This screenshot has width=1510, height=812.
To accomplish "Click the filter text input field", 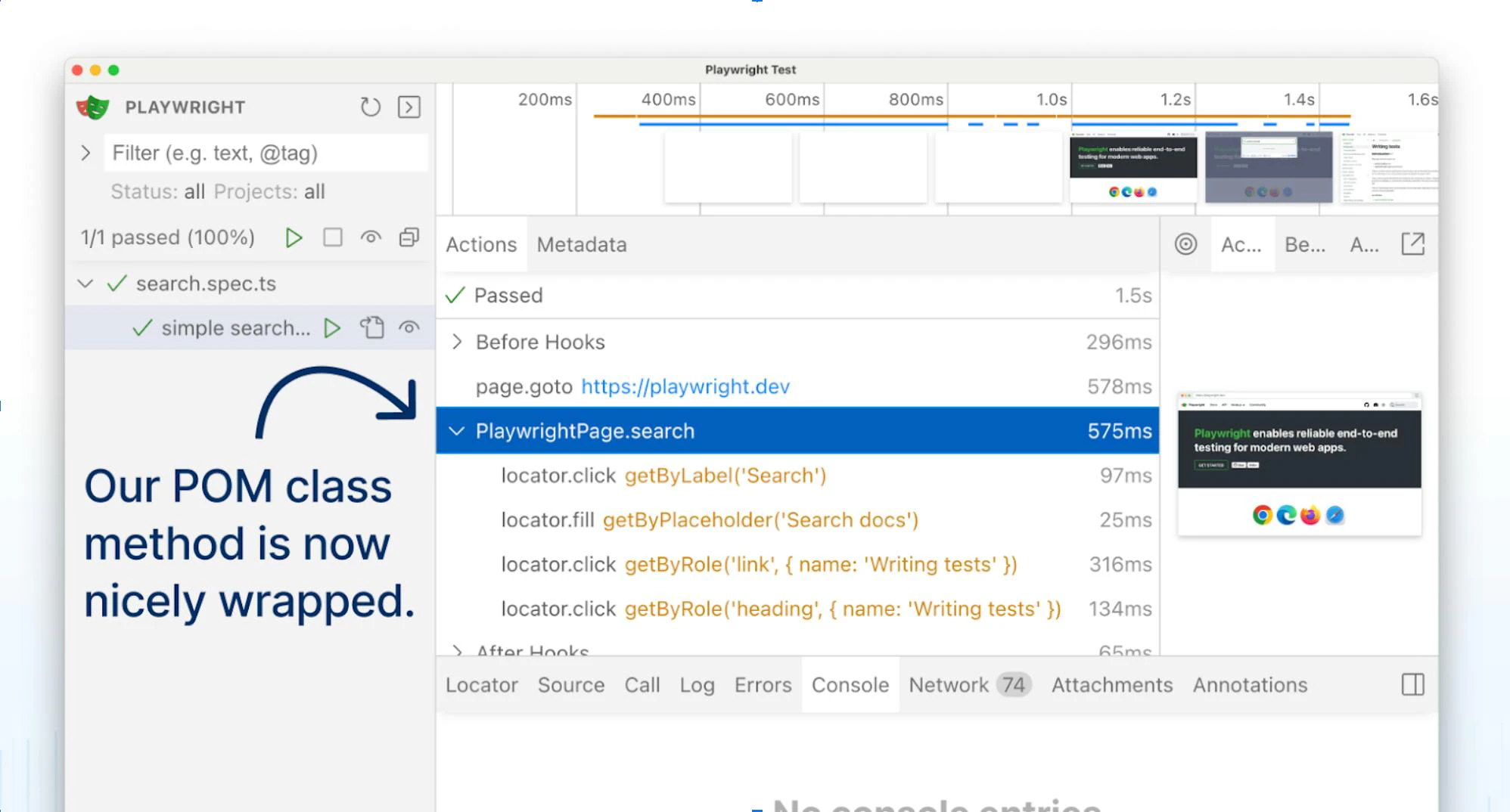I will click(266, 153).
